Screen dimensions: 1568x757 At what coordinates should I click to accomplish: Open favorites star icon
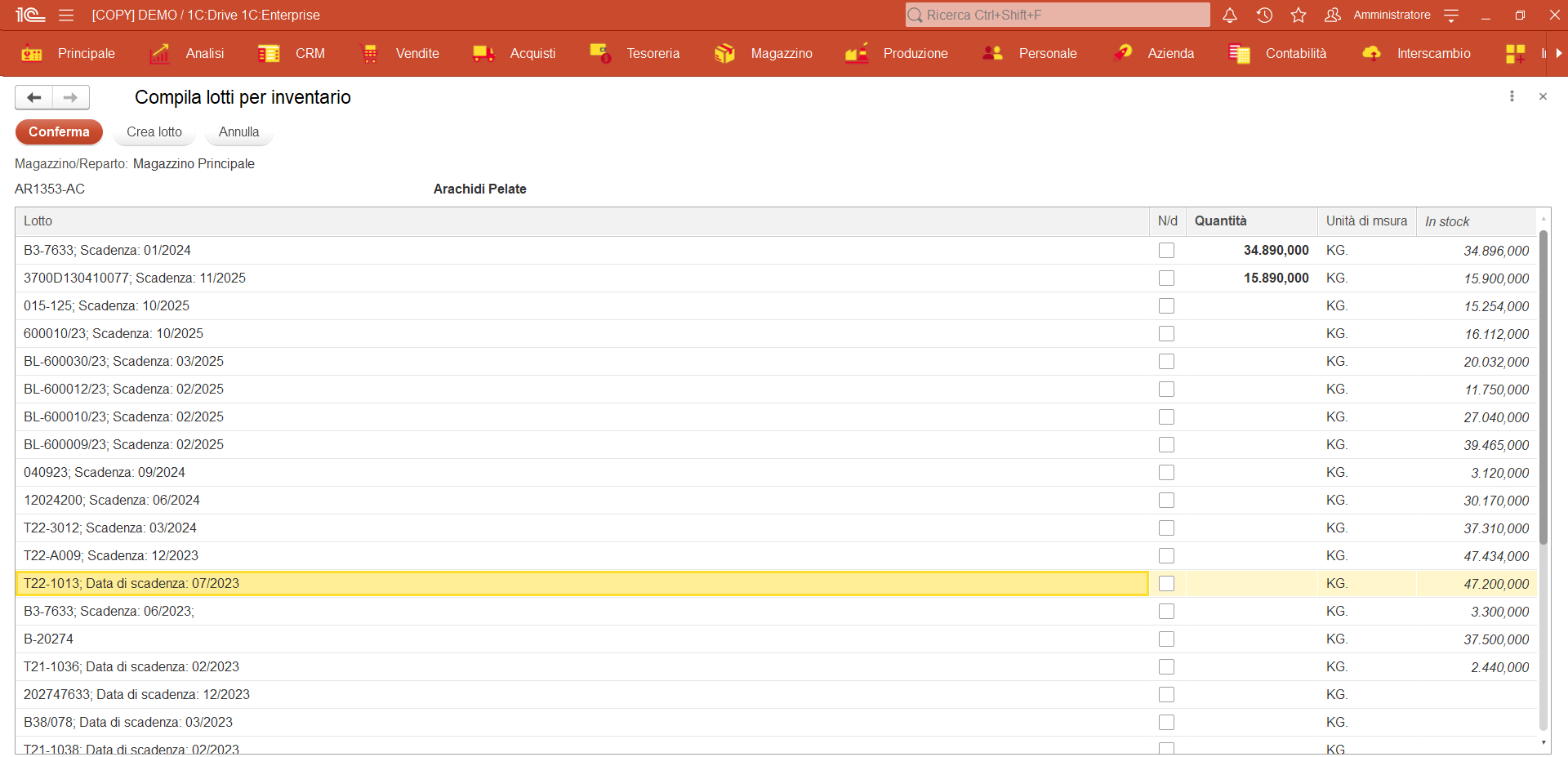[1298, 15]
